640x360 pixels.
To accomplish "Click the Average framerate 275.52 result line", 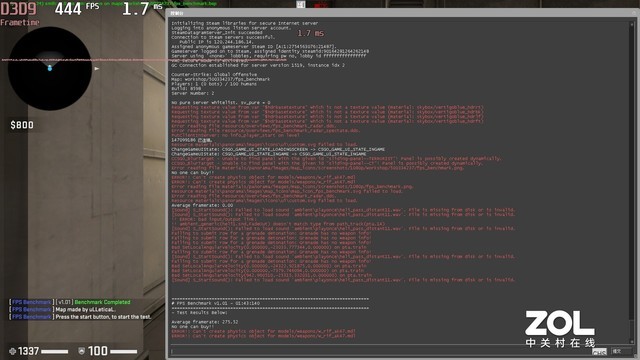I will [x=205, y=322].
